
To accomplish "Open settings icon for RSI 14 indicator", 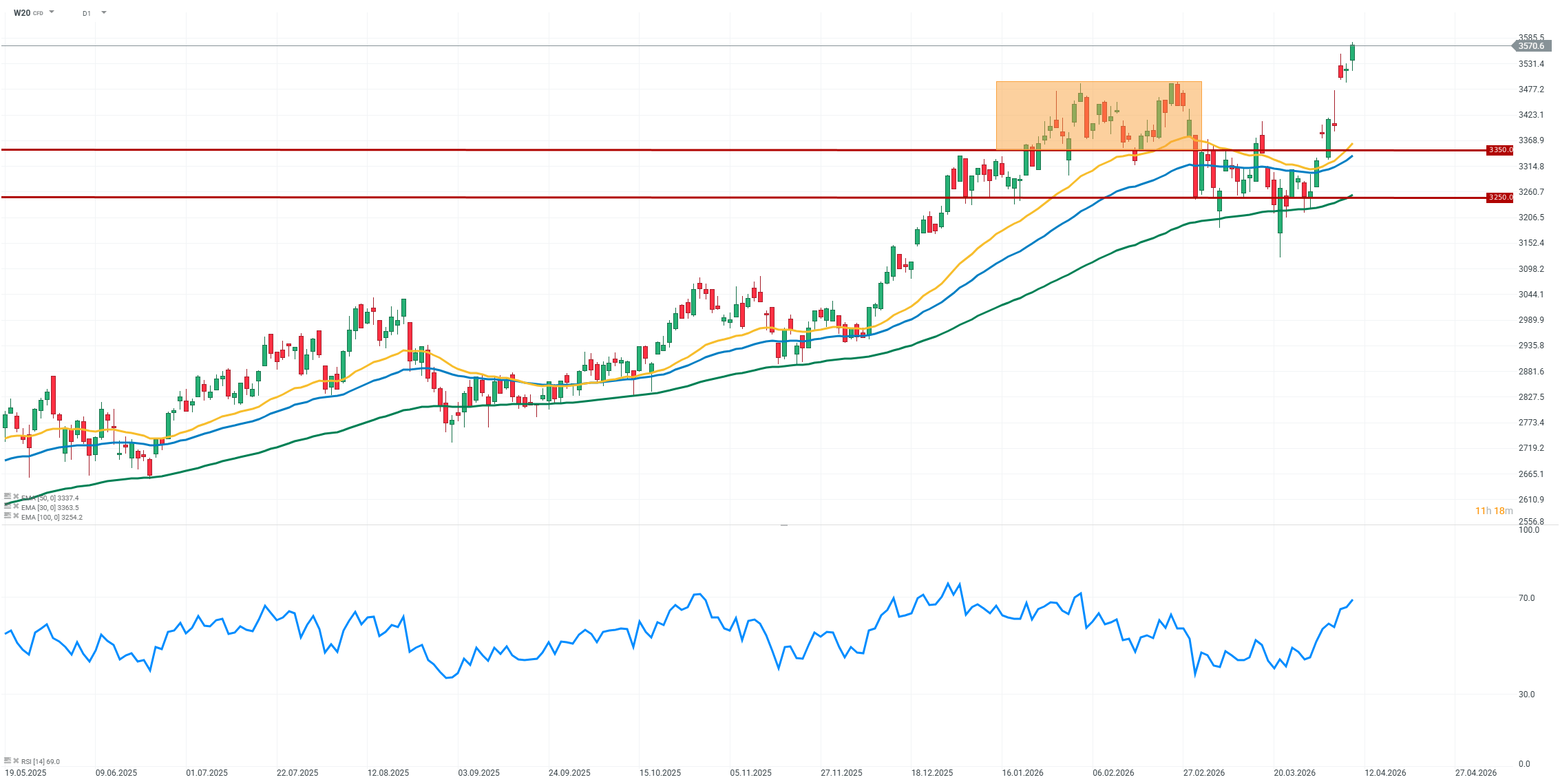I will [x=8, y=761].
